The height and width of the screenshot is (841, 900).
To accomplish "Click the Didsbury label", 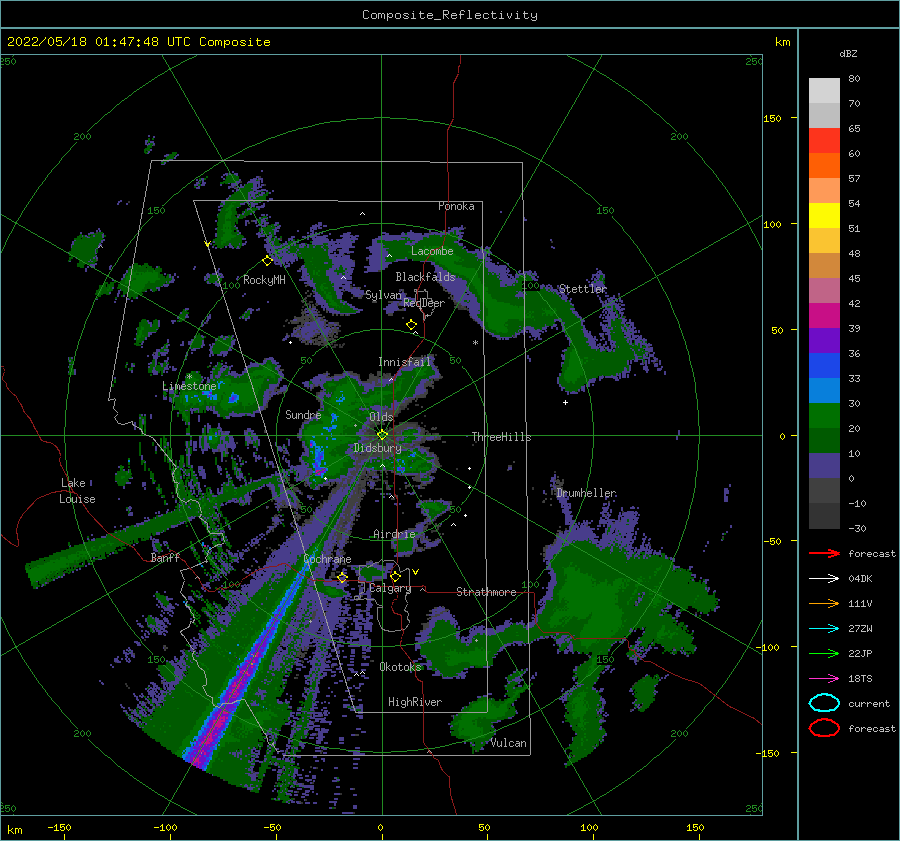I will [378, 448].
